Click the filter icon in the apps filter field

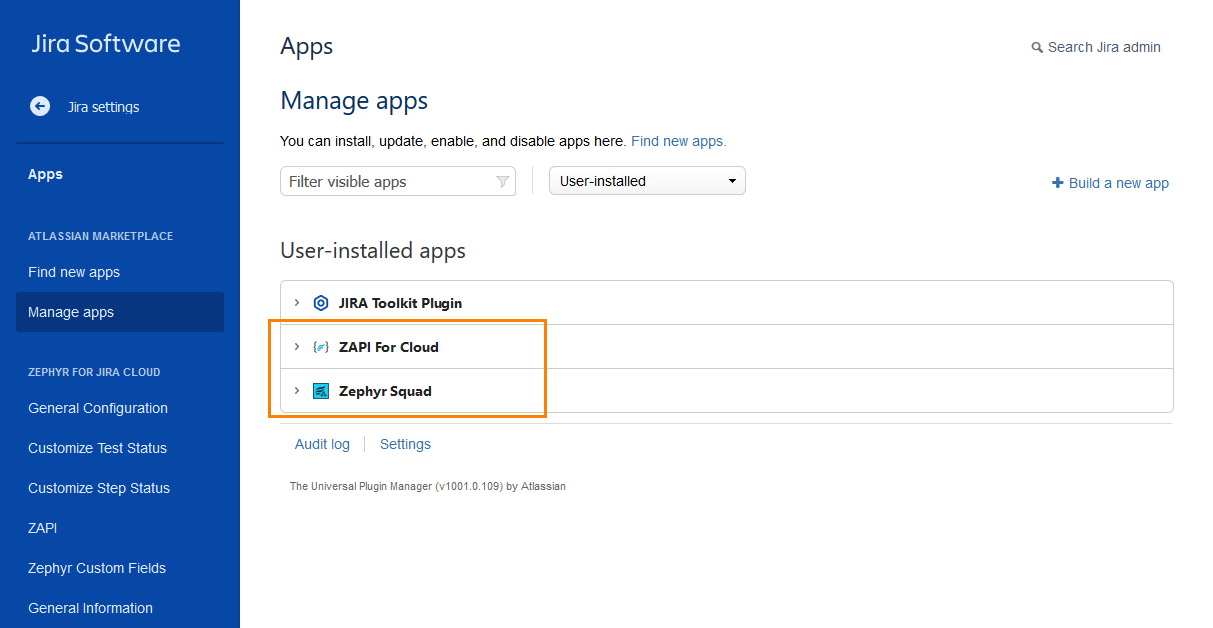coord(502,181)
